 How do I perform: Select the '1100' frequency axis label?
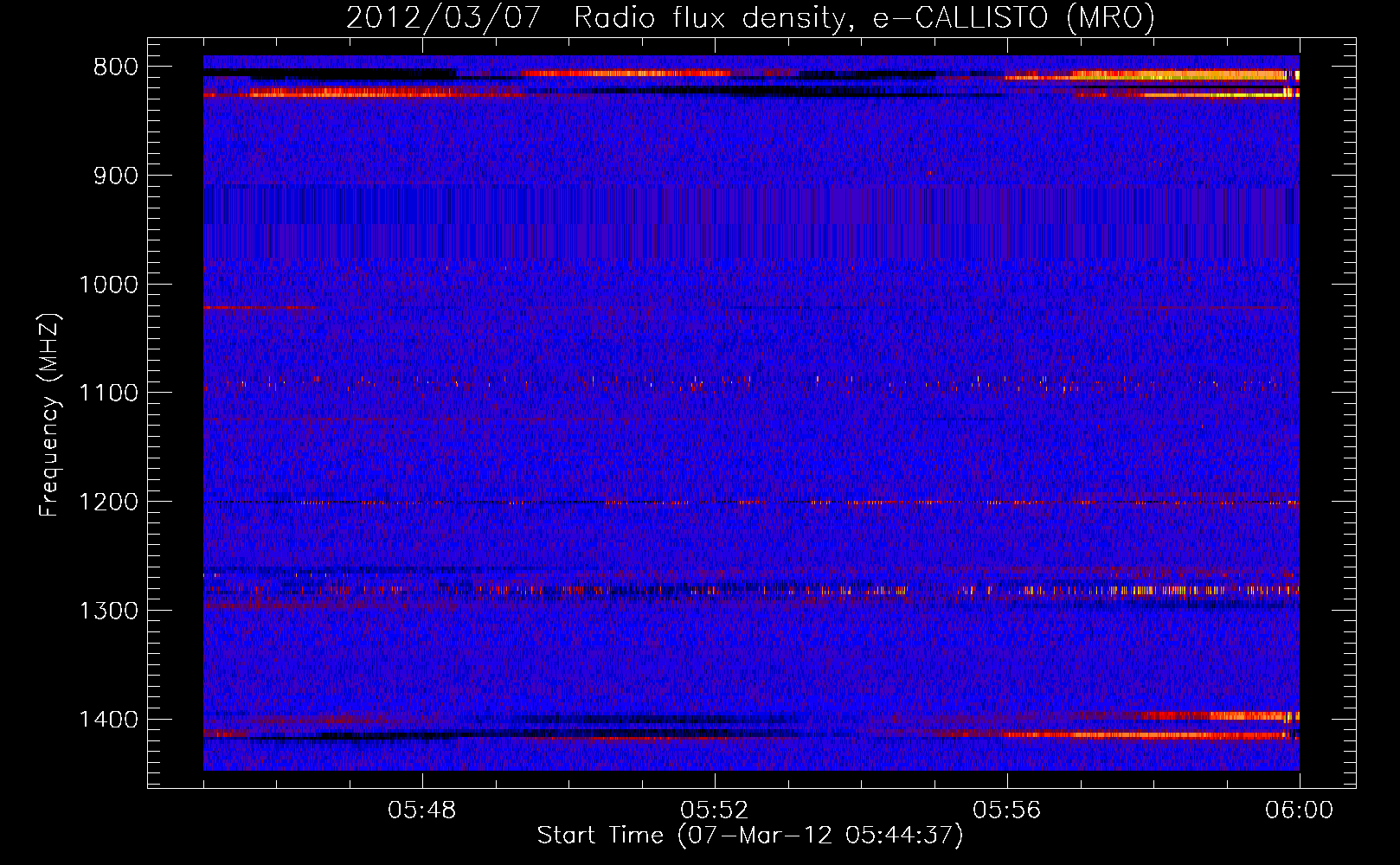[x=109, y=394]
